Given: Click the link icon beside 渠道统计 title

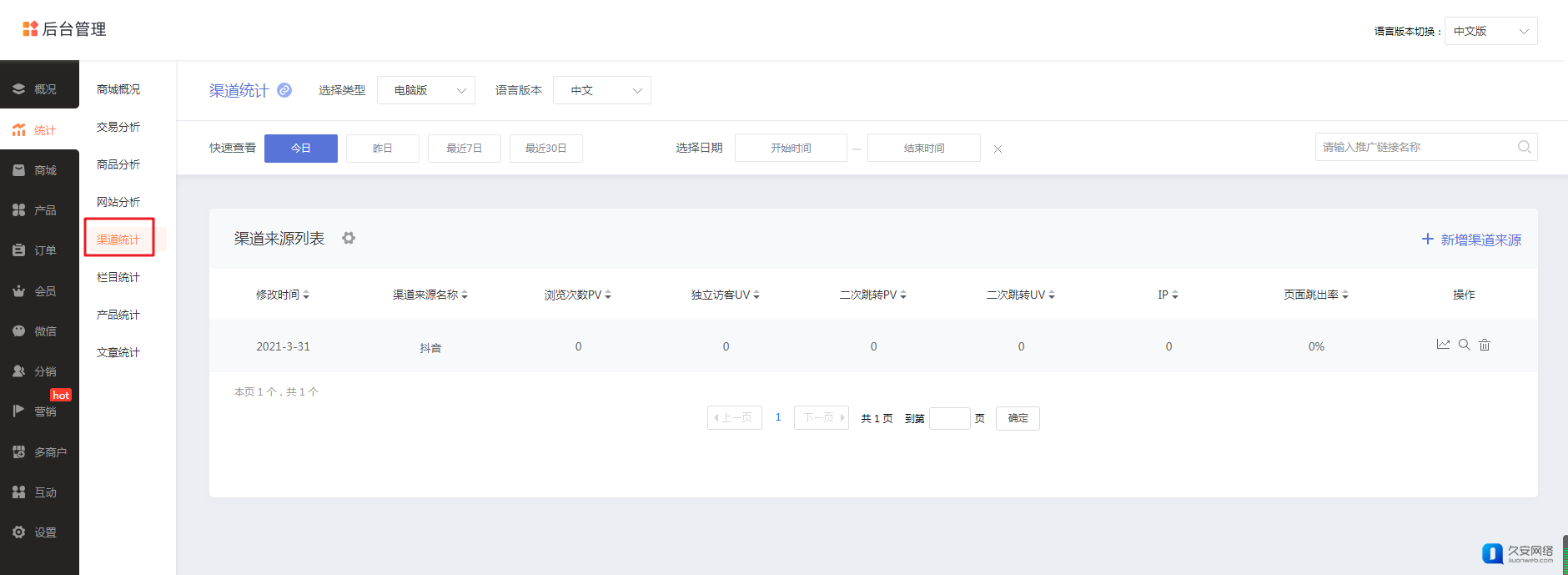Looking at the screenshot, I should click(x=284, y=90).
